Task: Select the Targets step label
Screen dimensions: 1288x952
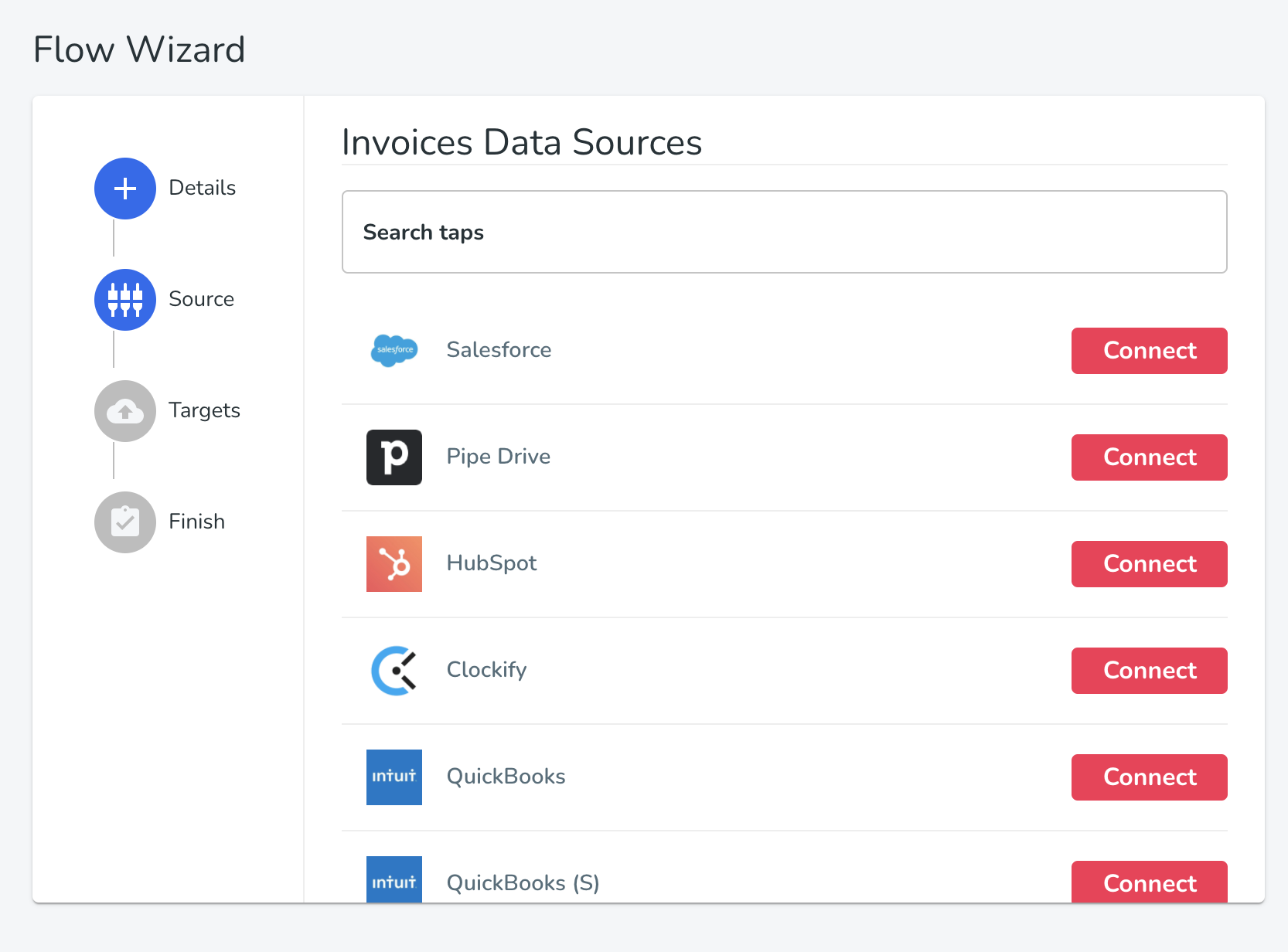Action: point(205,411)
